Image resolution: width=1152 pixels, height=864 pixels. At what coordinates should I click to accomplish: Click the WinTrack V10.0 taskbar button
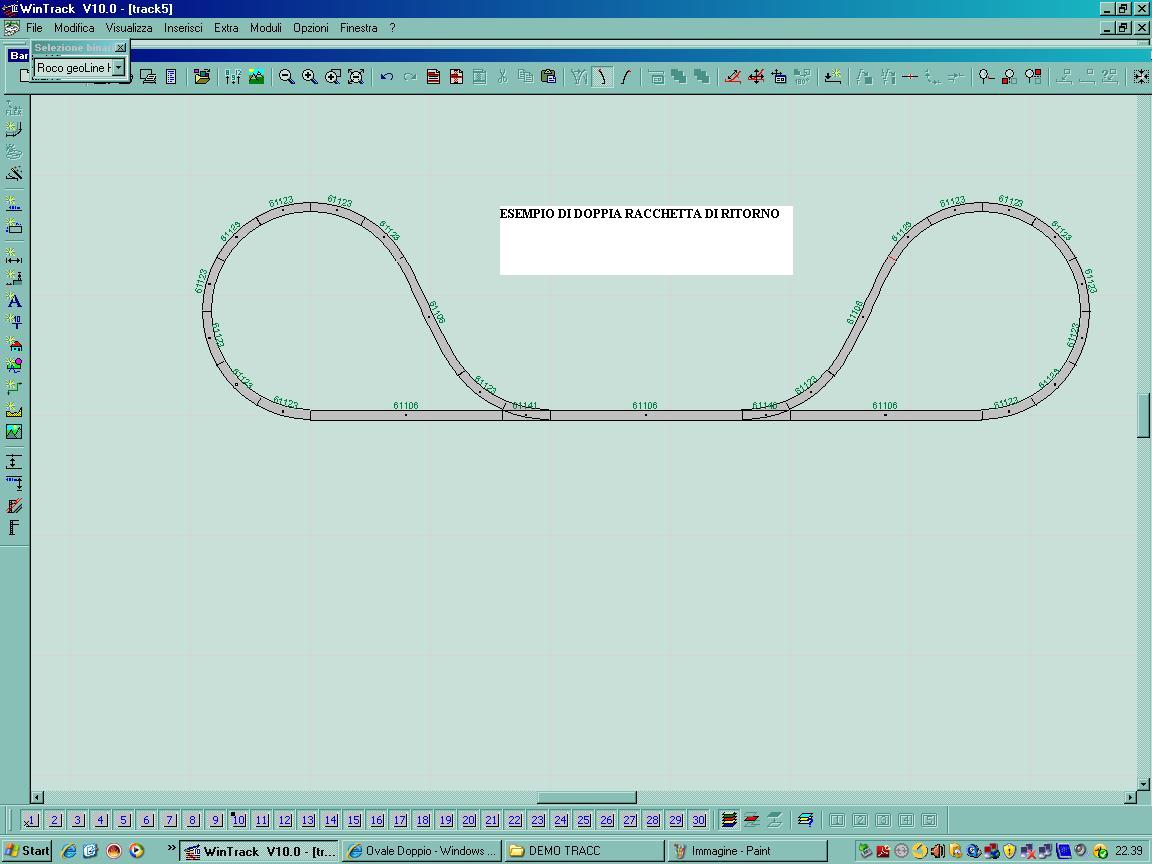coord(259,851)
